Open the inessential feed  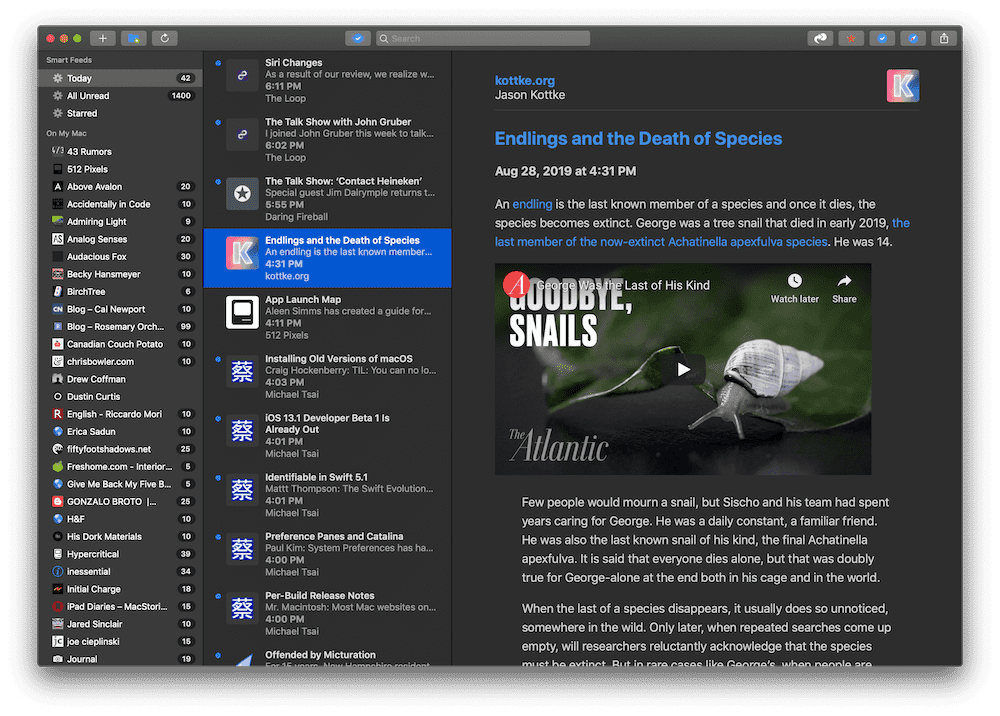pos(120,572)
